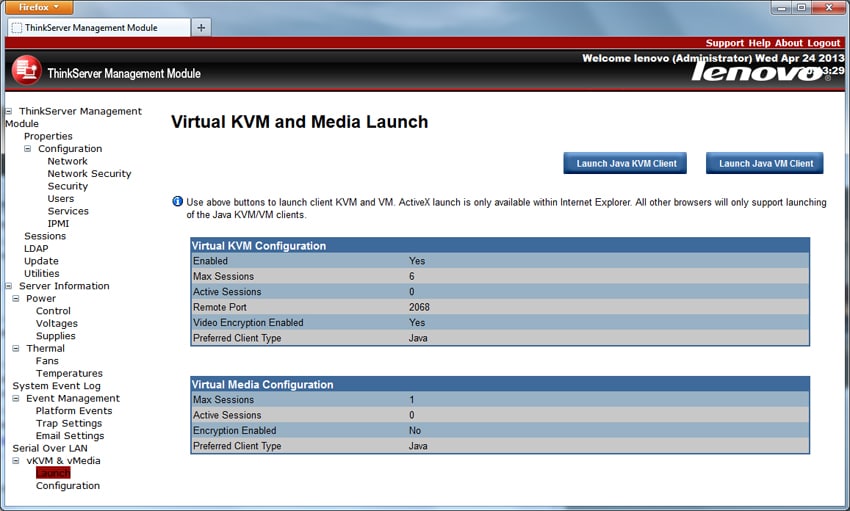Click the Event Management tree label
The width and height of the screenshot is (850, 511).
tap(73, 398)
